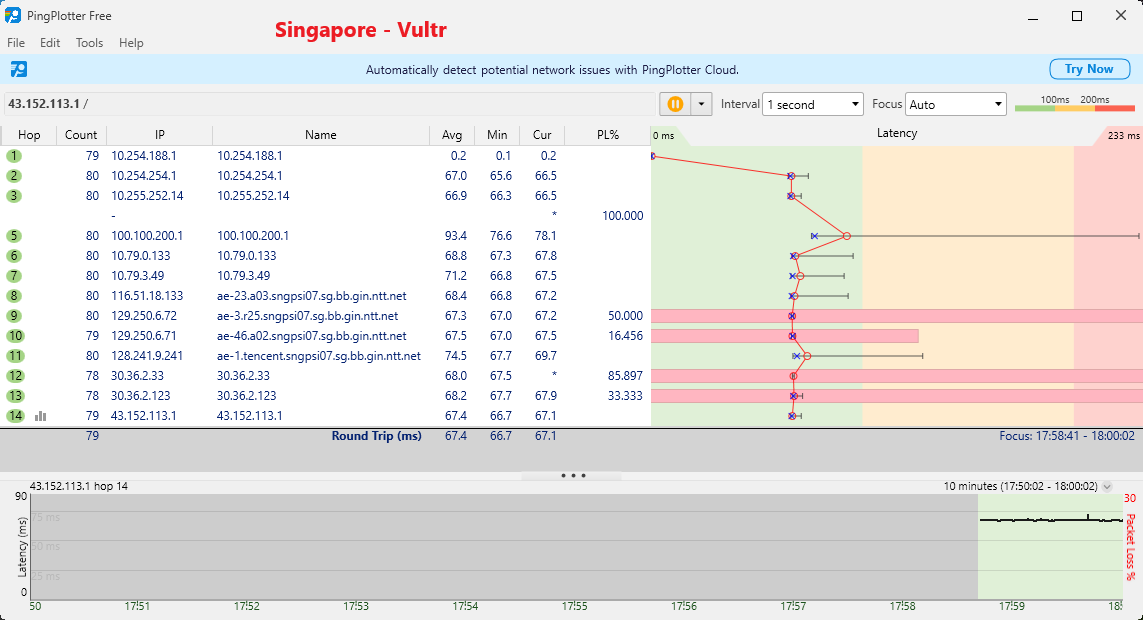Click name ae-46.a02.sngpsi07.sg.bb.gin.ntt.net

312,336
